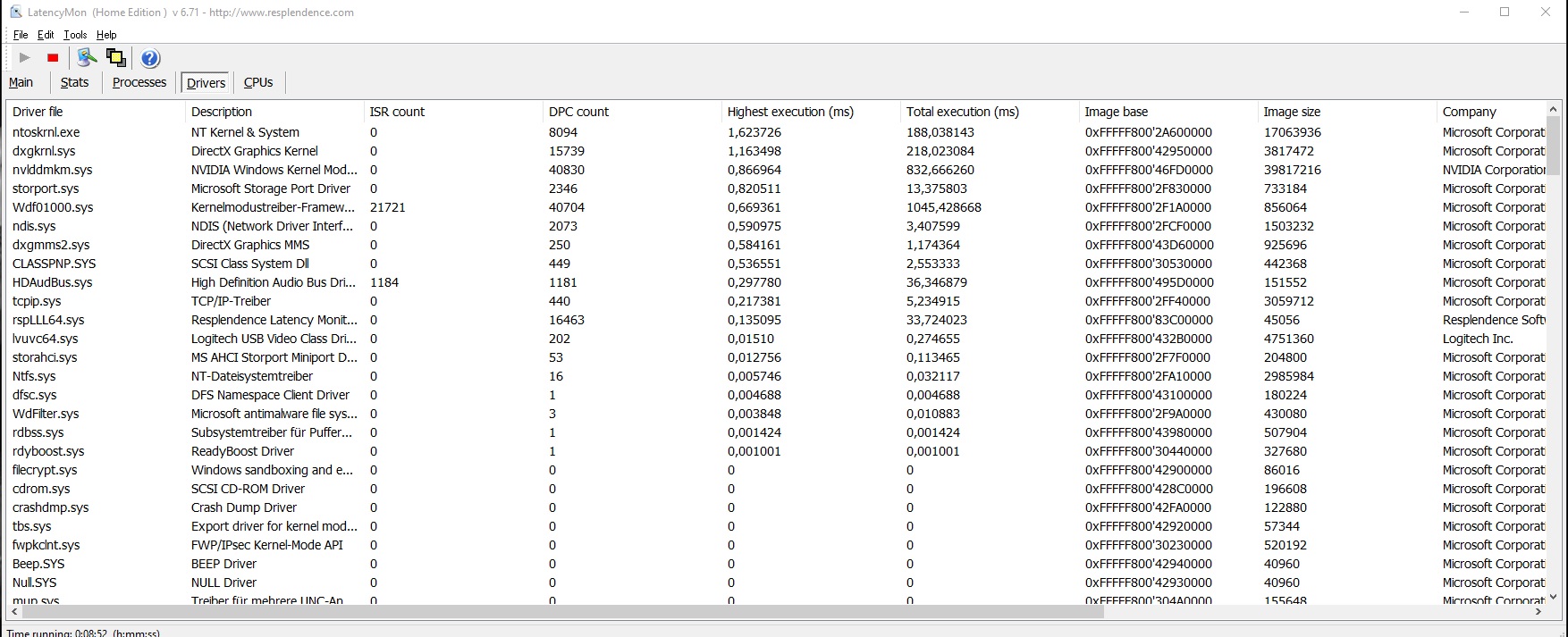Click the horizontal scrollbar left arrow
The height and width of the screenshot is (637, 1568).
(x=13, y=612)
